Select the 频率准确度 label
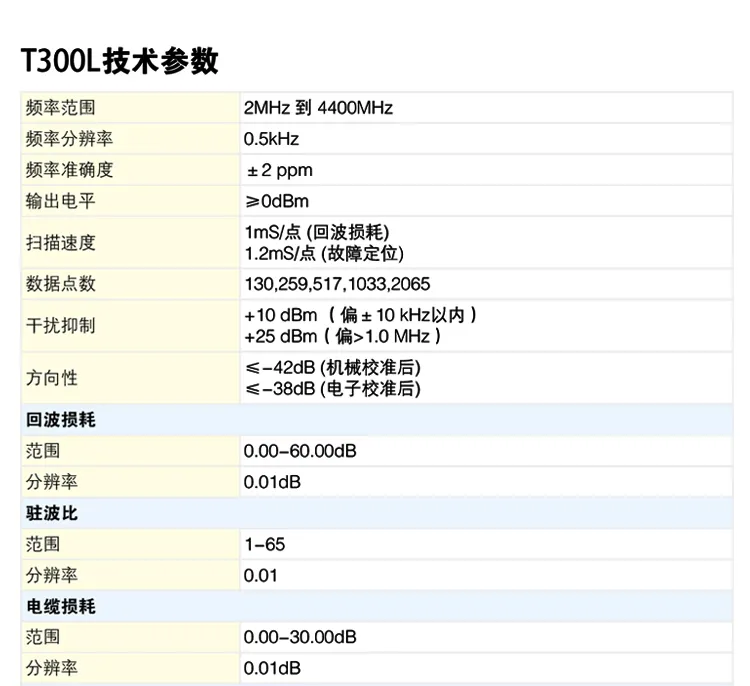750x686 pixels. tap(69, 170)
